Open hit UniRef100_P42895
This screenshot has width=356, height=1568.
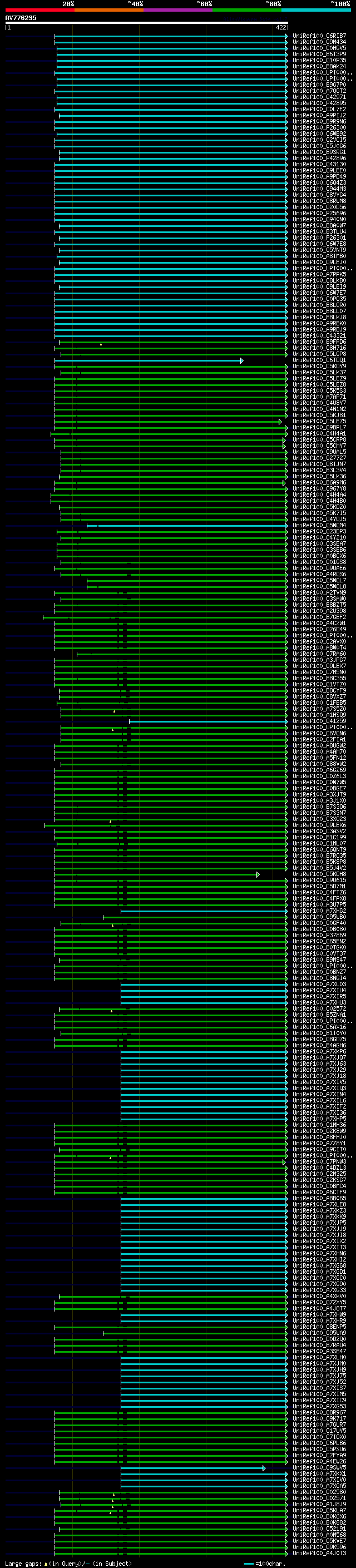[319, 103]
